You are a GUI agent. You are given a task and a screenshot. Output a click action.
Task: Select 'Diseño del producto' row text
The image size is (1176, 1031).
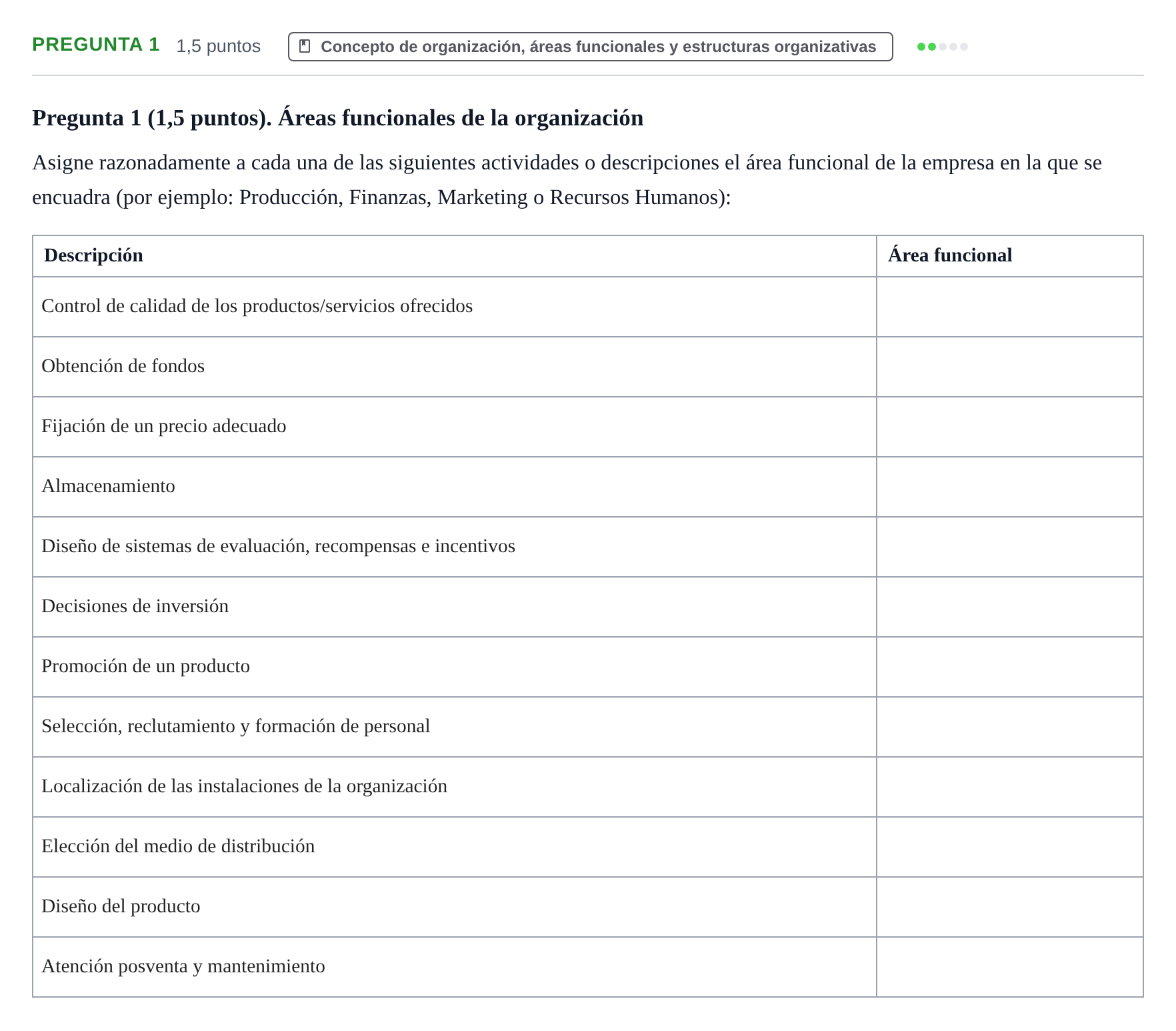point(121,906)
